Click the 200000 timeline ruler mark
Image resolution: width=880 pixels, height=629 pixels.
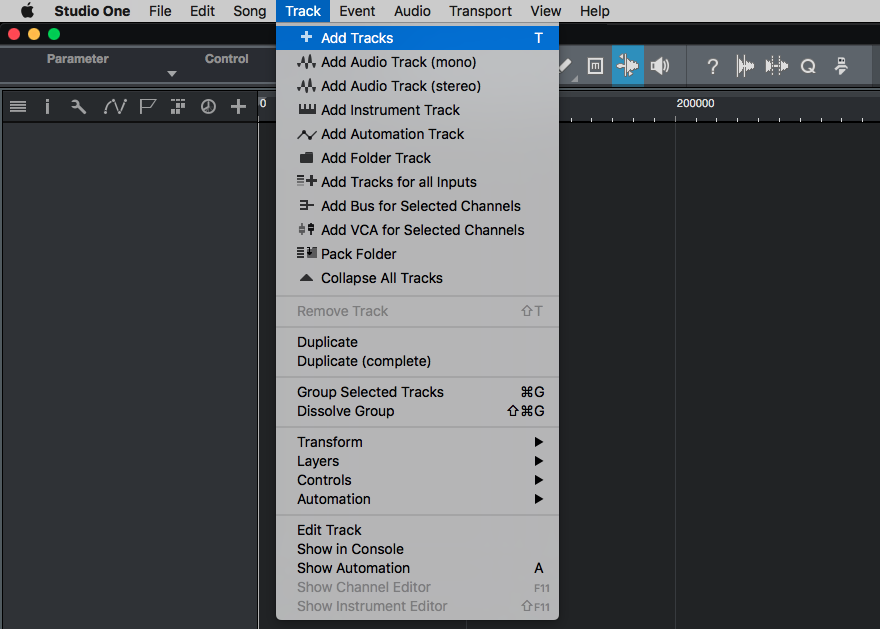click(695, 103)
